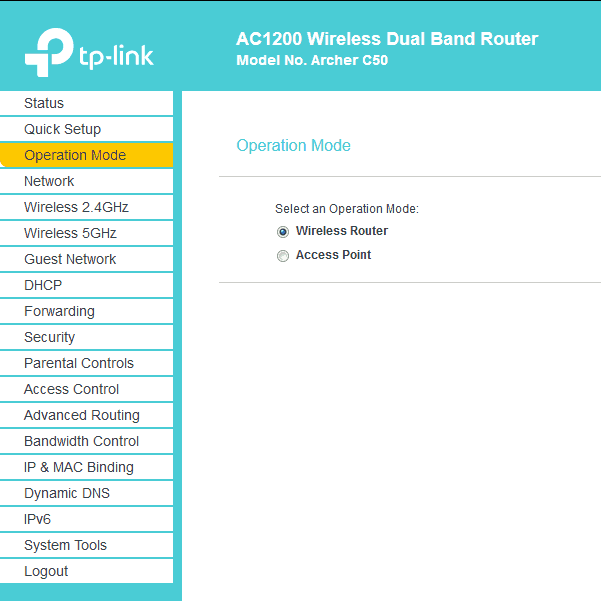Select Operation Mode sidebar item

click(x=86, y=155)
